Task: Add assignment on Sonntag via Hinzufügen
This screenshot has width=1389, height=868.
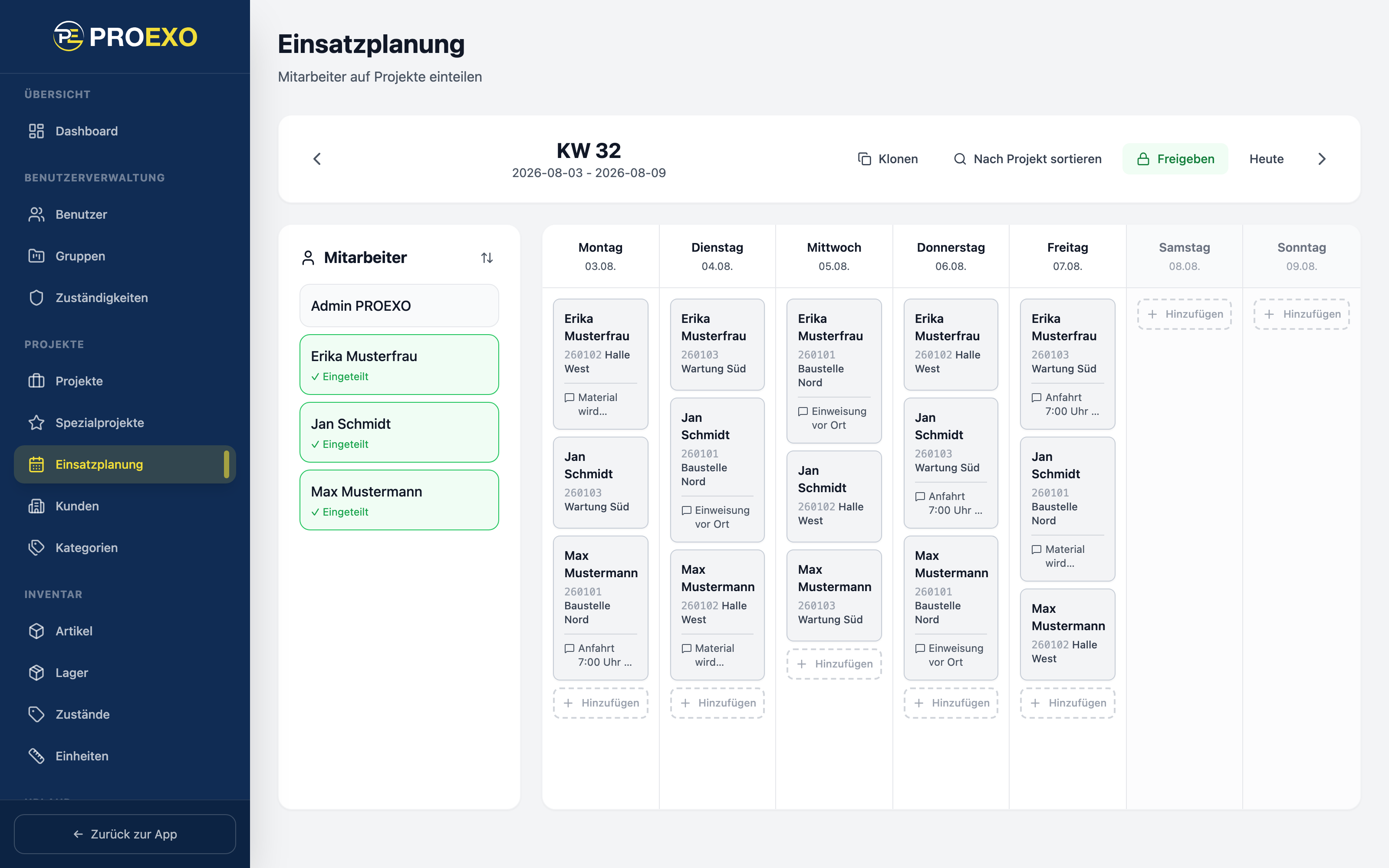Action: point(1301,314)
